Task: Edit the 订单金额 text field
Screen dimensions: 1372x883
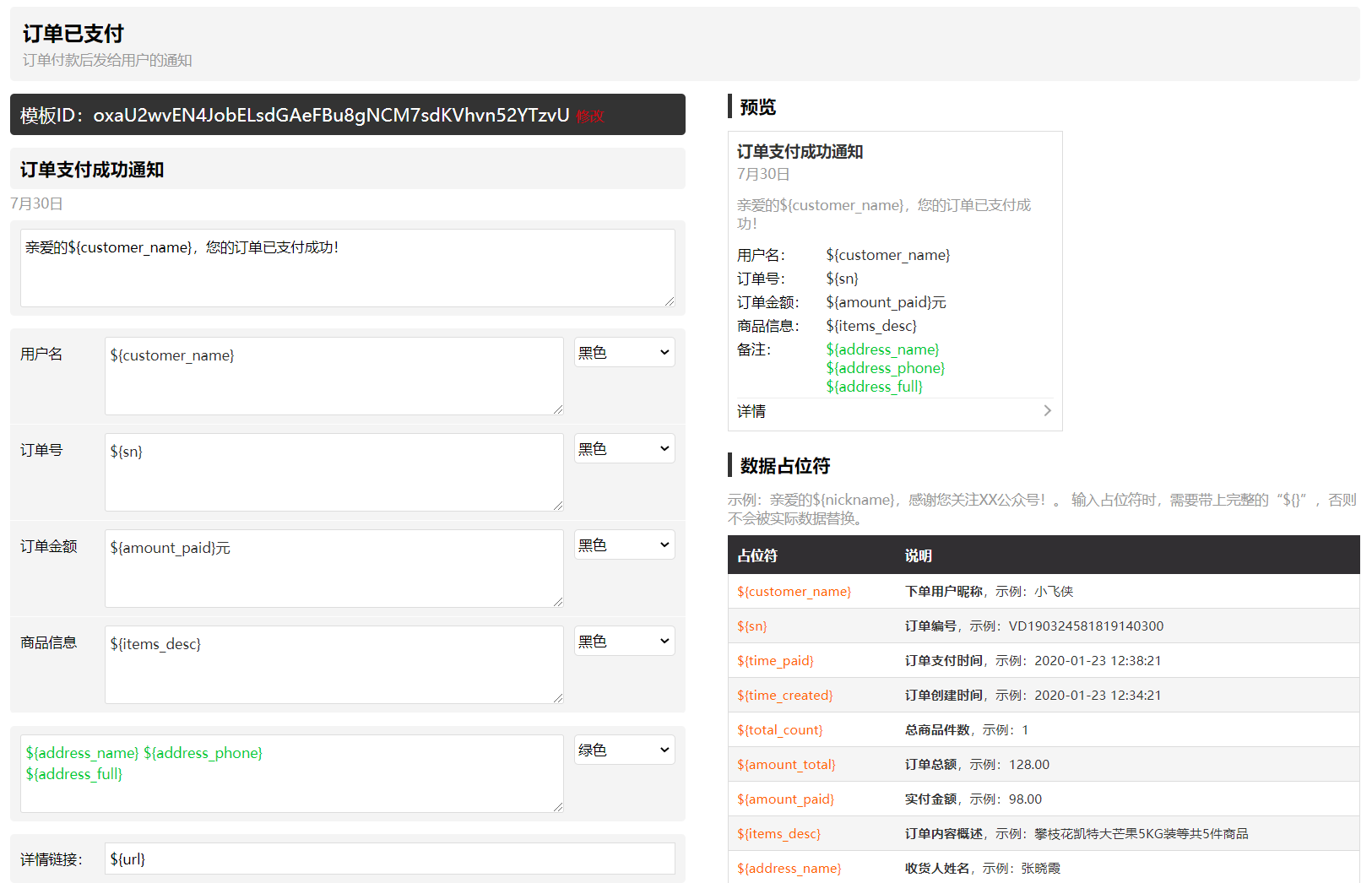Action: (334, 568)
